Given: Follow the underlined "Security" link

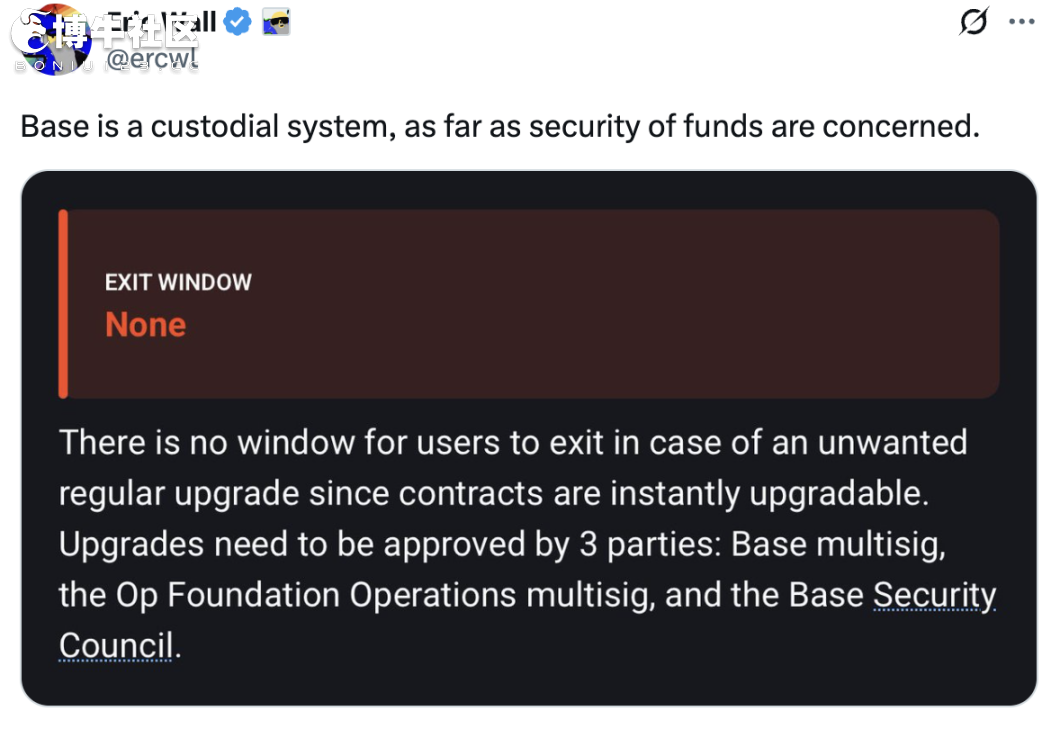Looking at the screenshot, I should pos(934,595).
